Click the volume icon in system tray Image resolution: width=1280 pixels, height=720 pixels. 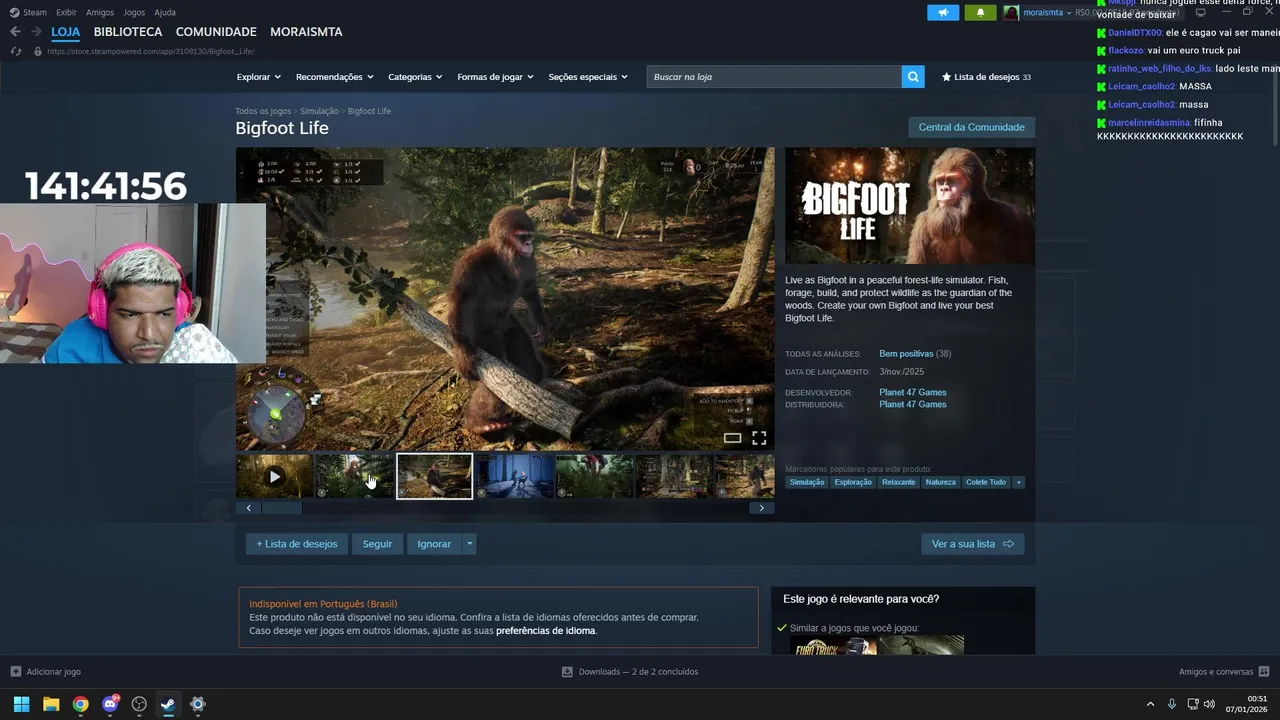tap(1209, 704)
